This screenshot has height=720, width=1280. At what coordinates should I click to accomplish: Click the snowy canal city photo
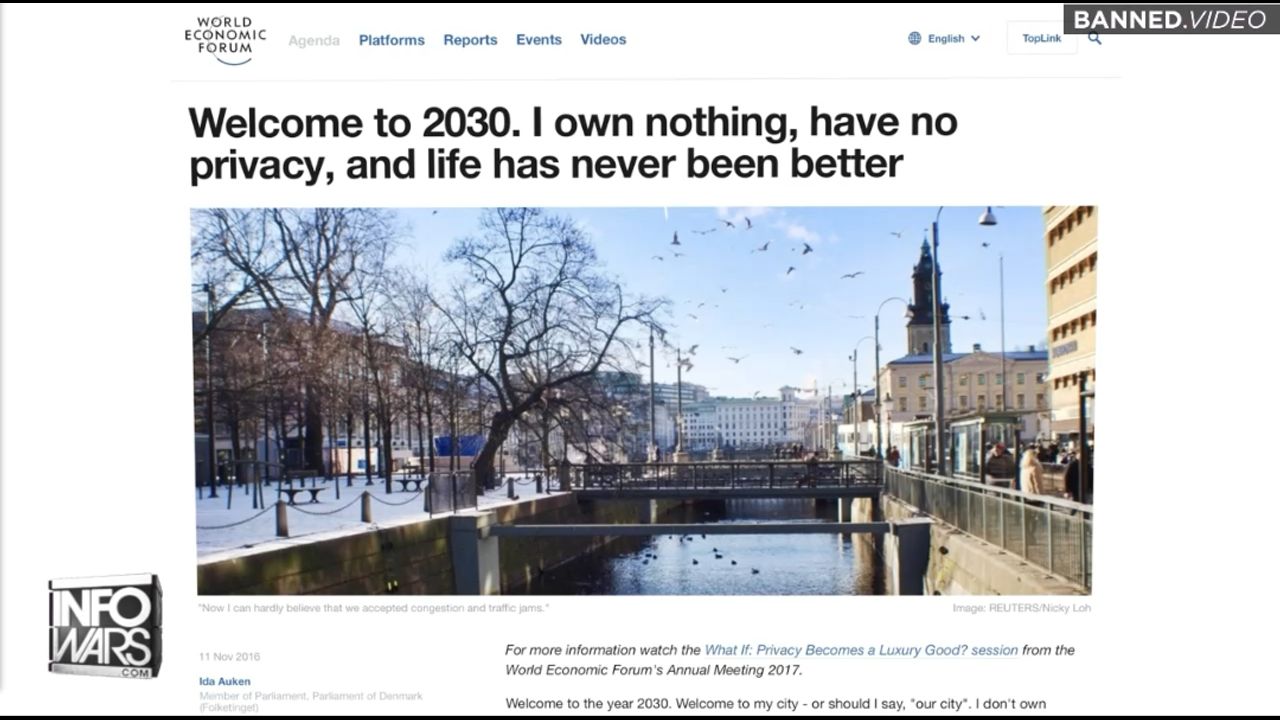643,400
